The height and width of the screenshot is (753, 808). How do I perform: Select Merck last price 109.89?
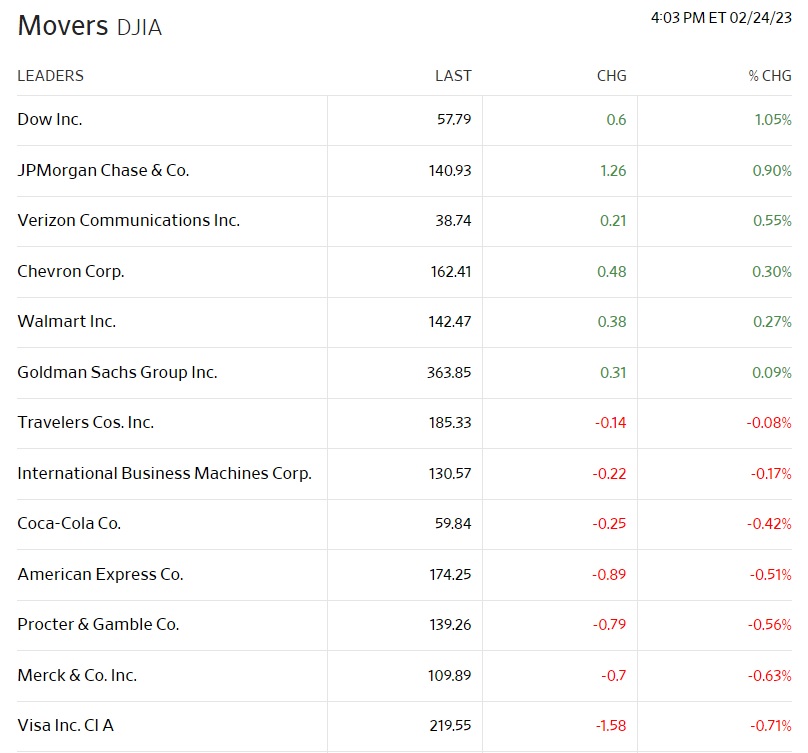(x=449, y=676)
